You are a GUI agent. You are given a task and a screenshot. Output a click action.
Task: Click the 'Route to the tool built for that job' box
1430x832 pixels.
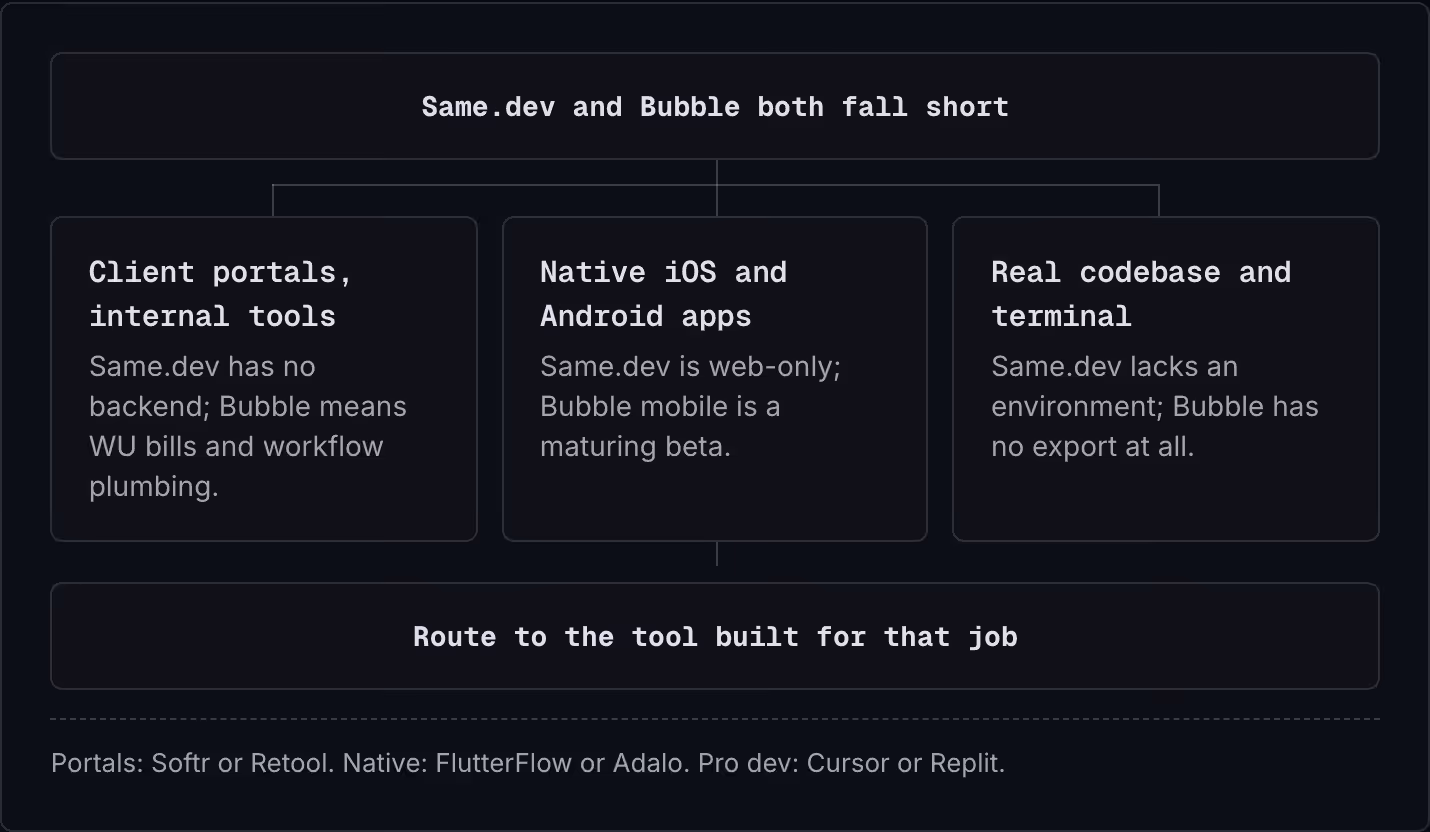pos(715,636)
